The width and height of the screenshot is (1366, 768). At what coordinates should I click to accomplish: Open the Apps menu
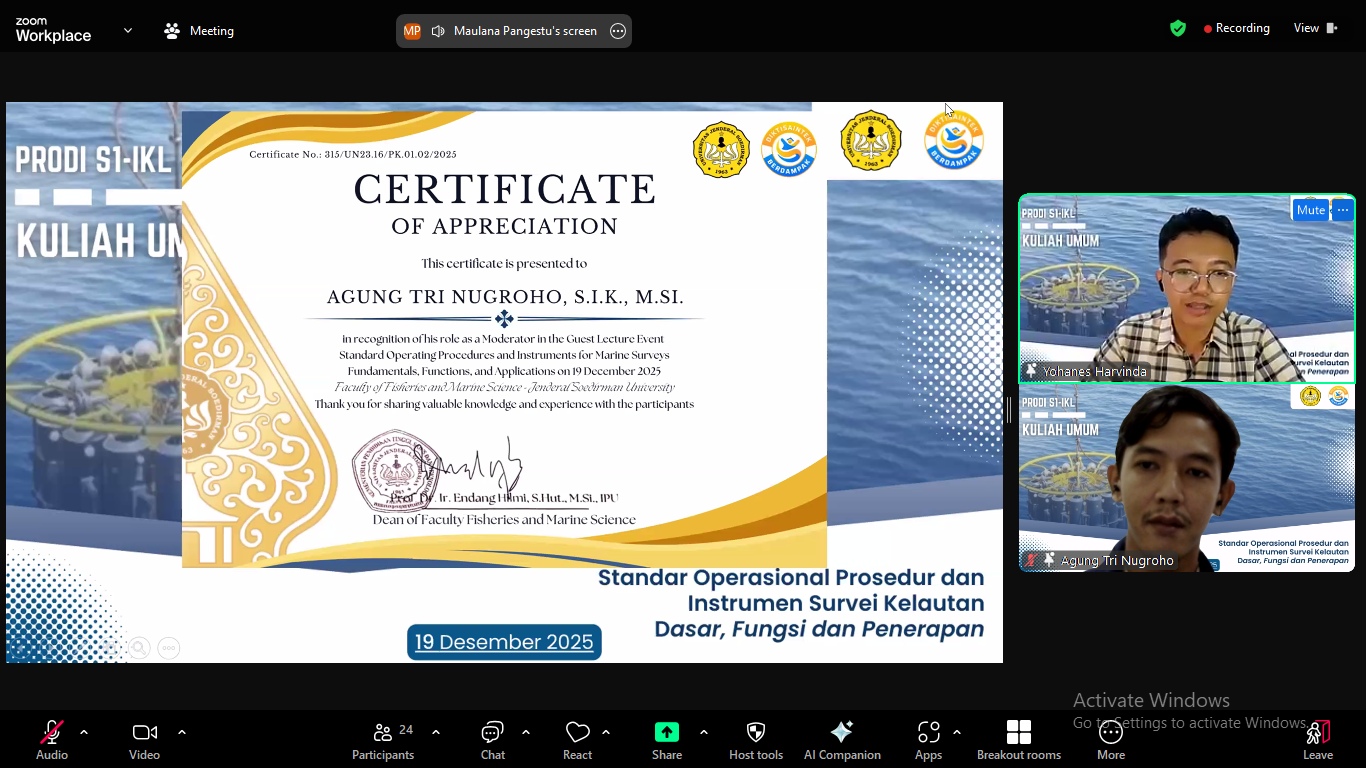pyautogui.click(x=929, y=739)
